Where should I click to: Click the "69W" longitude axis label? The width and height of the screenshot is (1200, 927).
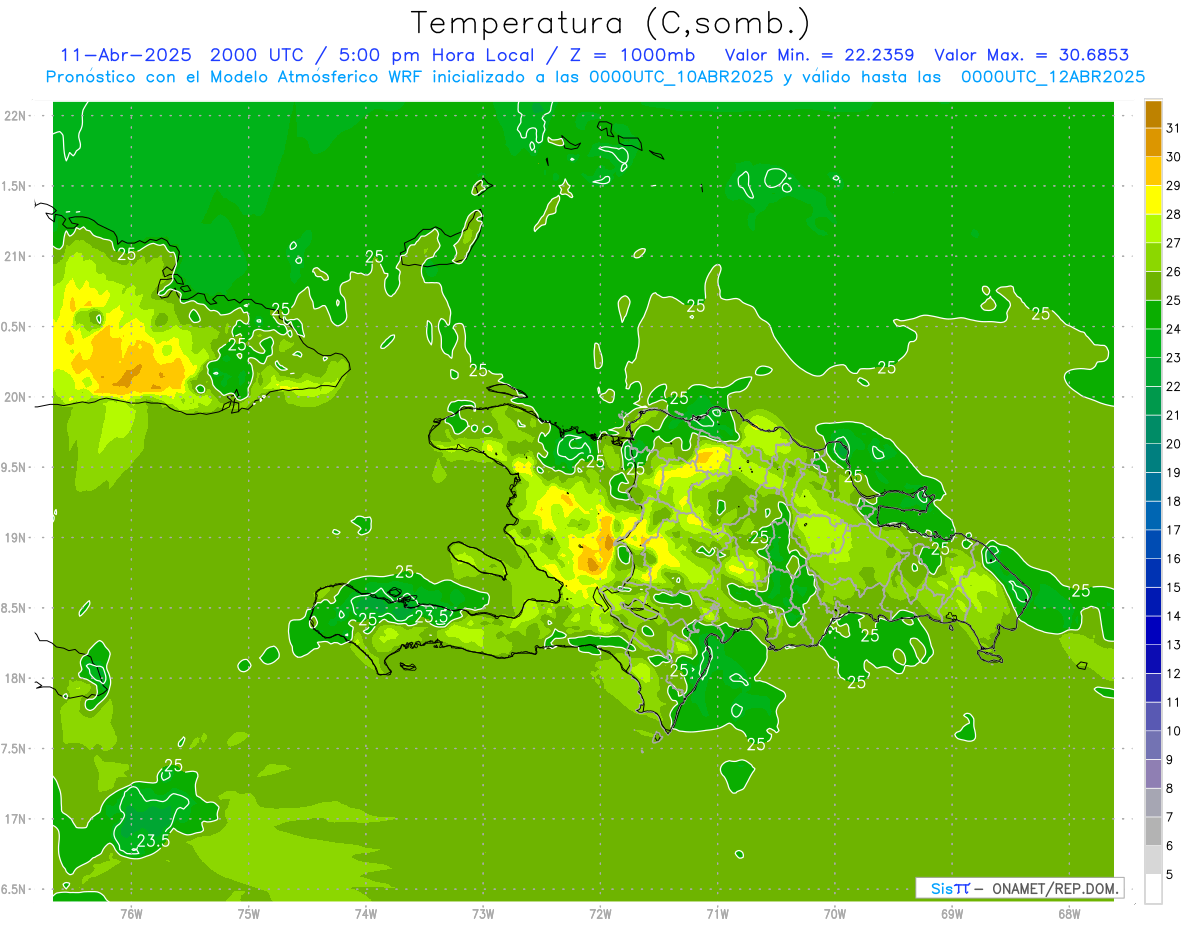click(x=952, y=913)
